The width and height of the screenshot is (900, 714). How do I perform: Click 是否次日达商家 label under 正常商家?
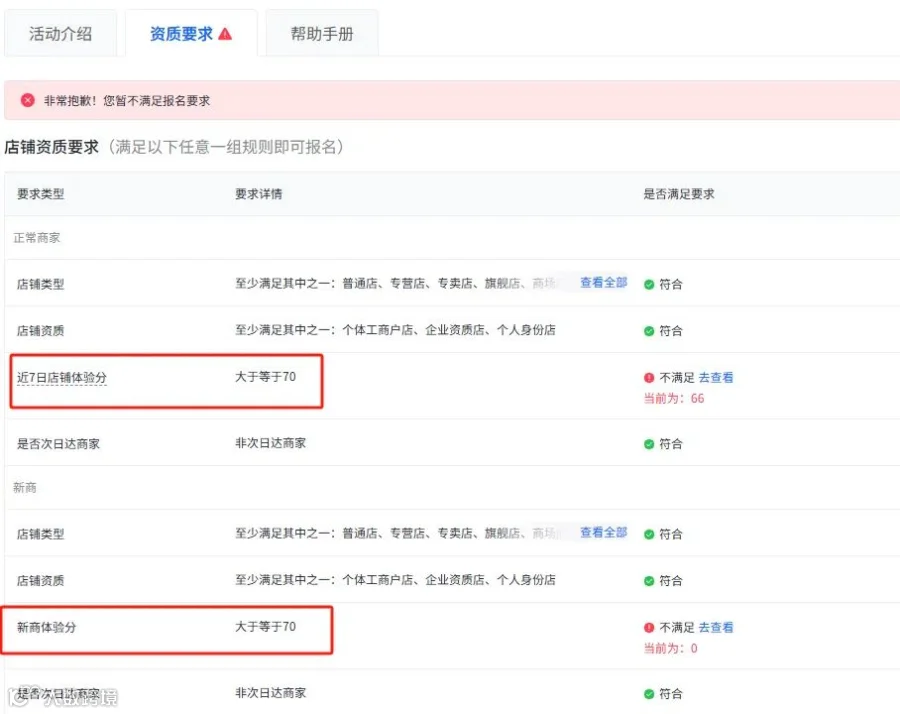pos(59,444)
